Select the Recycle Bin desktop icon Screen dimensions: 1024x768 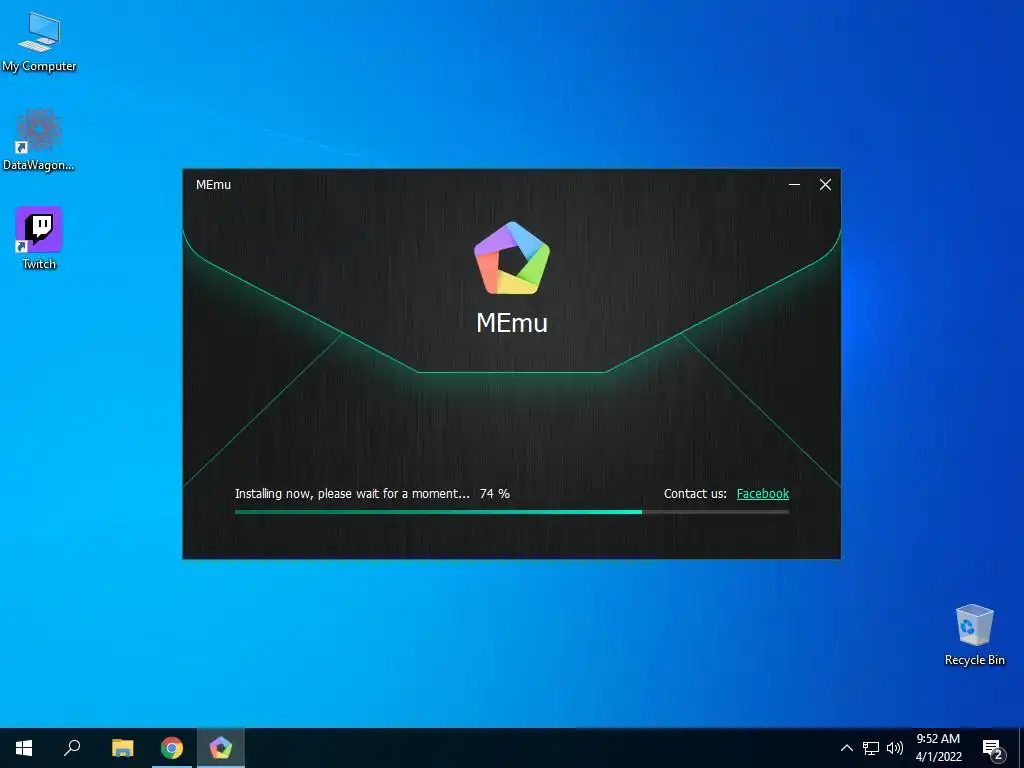[x=974, y=635]
